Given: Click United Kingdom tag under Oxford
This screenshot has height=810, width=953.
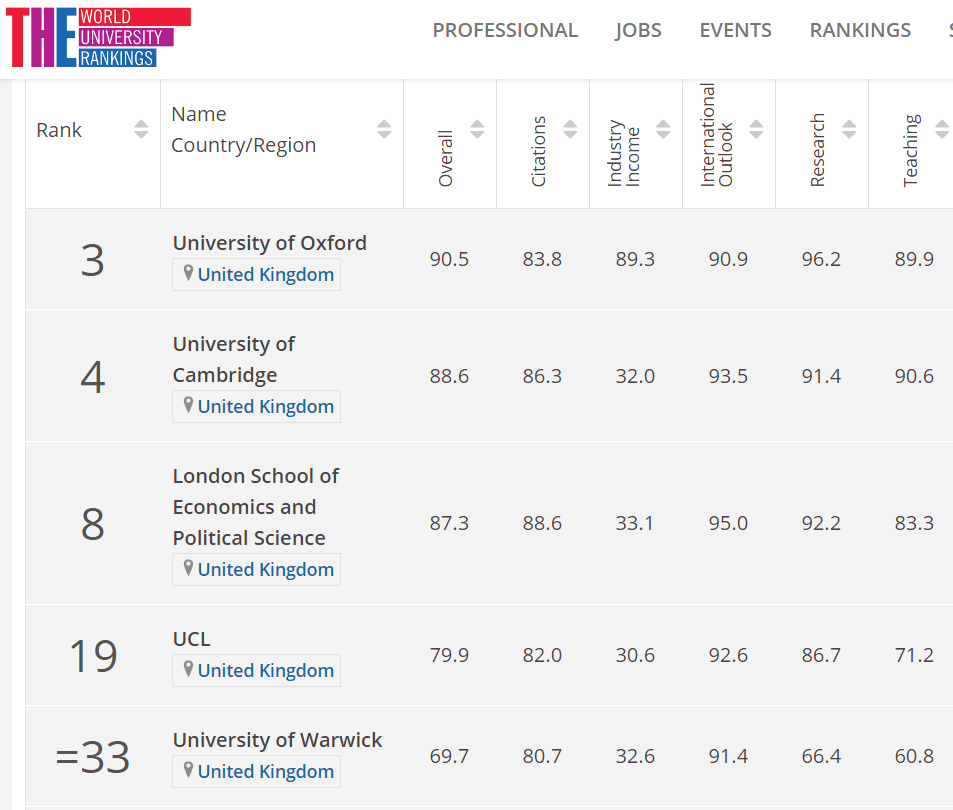Looking at the screenshot, I should [265, 274].
